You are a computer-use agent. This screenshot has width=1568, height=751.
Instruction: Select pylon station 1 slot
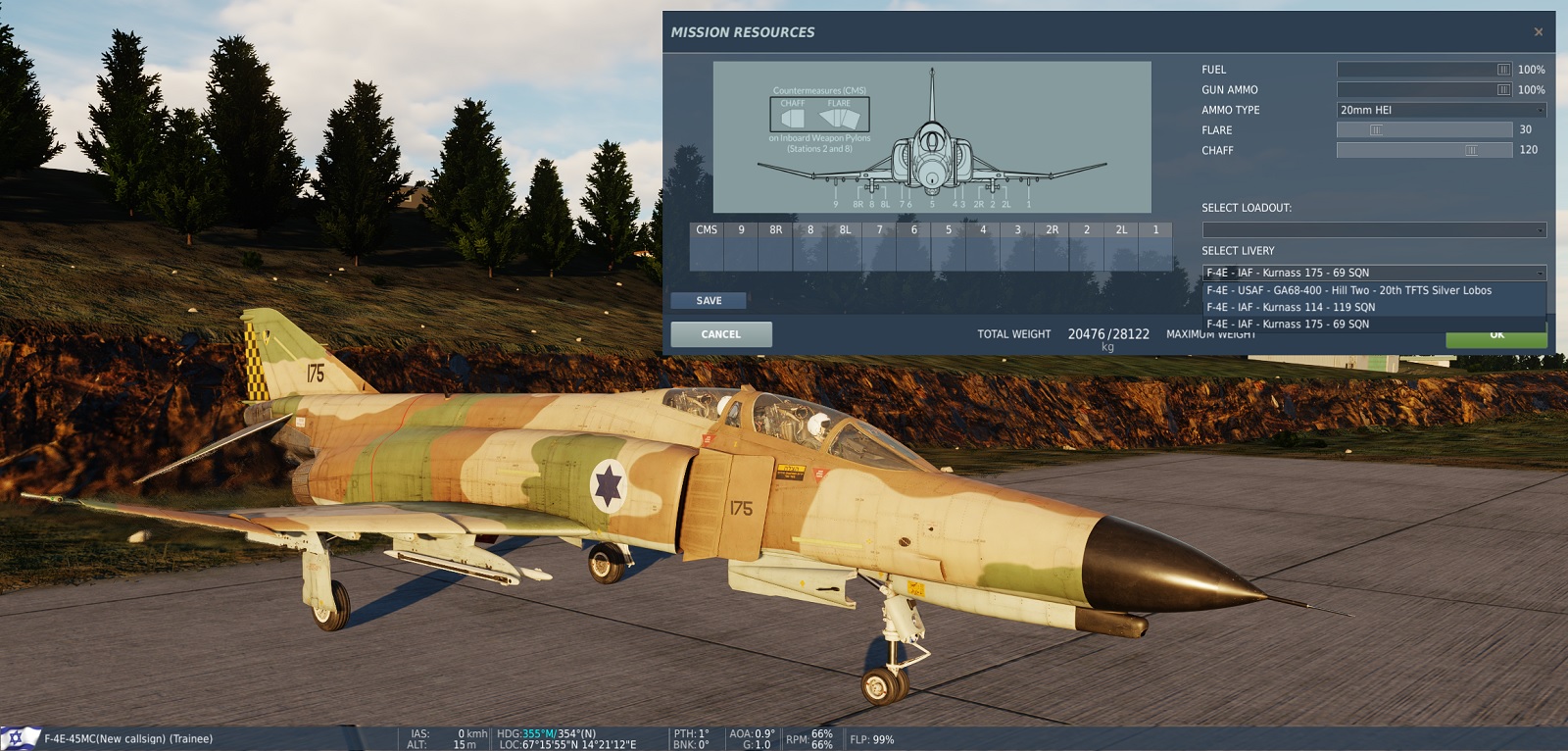coord(1155,249)
